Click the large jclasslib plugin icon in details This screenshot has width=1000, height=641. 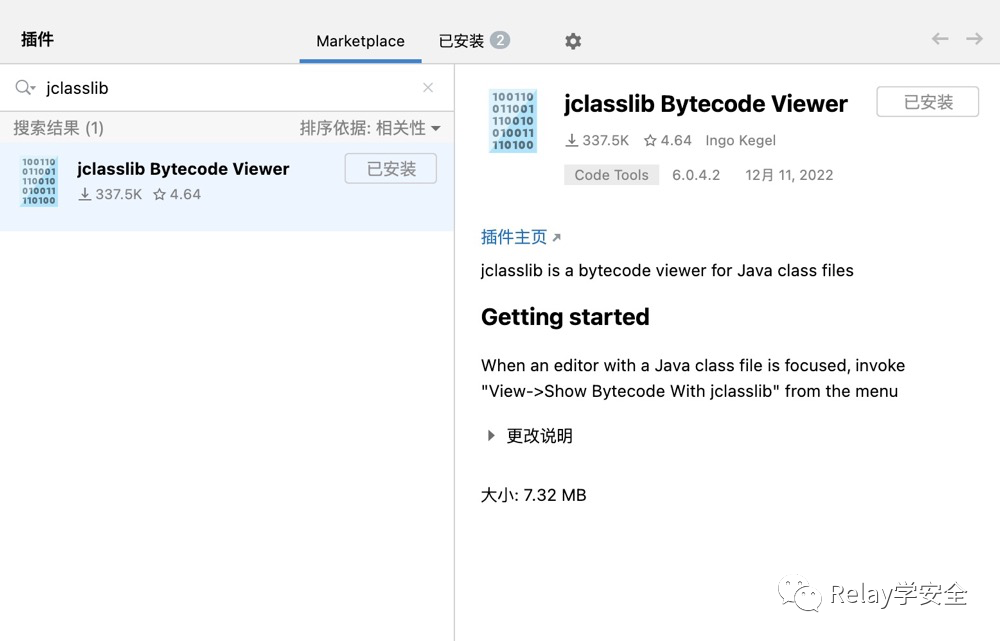coord(513,121)
